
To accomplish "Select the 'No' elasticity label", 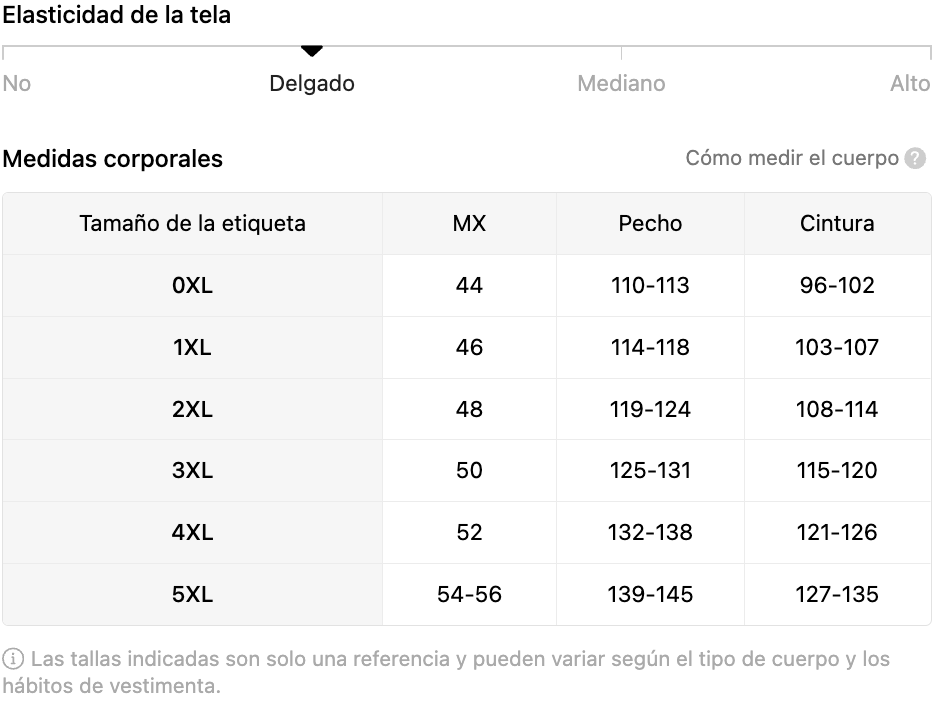I will (x=17, y=84).
